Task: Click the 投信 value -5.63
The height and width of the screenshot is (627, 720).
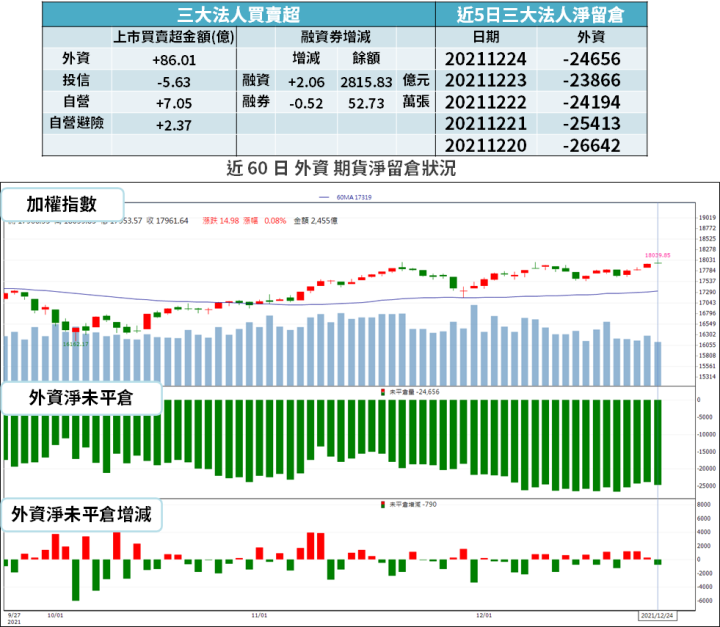Action: point(174,82)
